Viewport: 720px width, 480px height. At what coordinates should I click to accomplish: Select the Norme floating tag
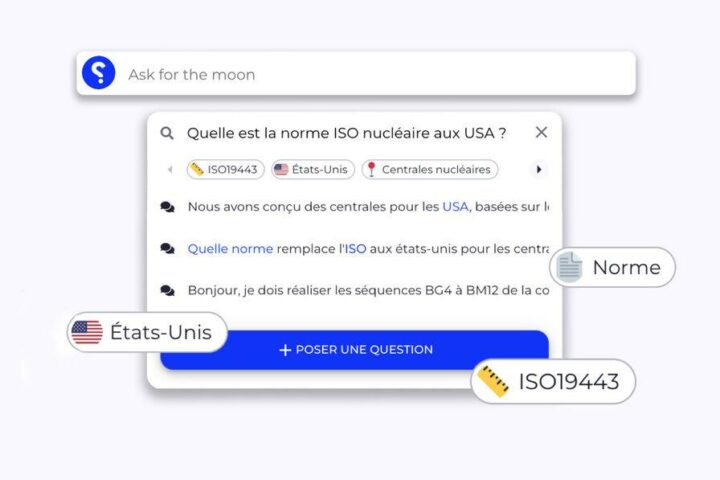613,267
